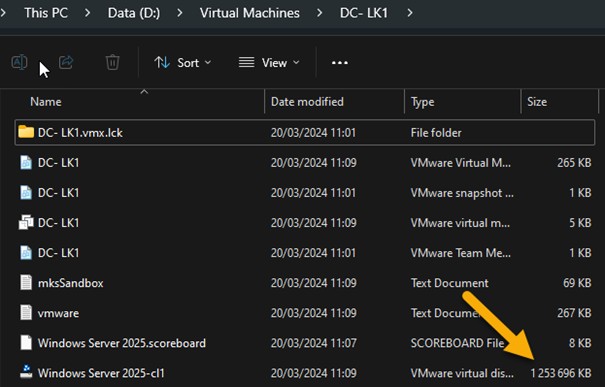Select the DC- LK1.vmx.lck file name
605x387 pixels.
(80, 133)
